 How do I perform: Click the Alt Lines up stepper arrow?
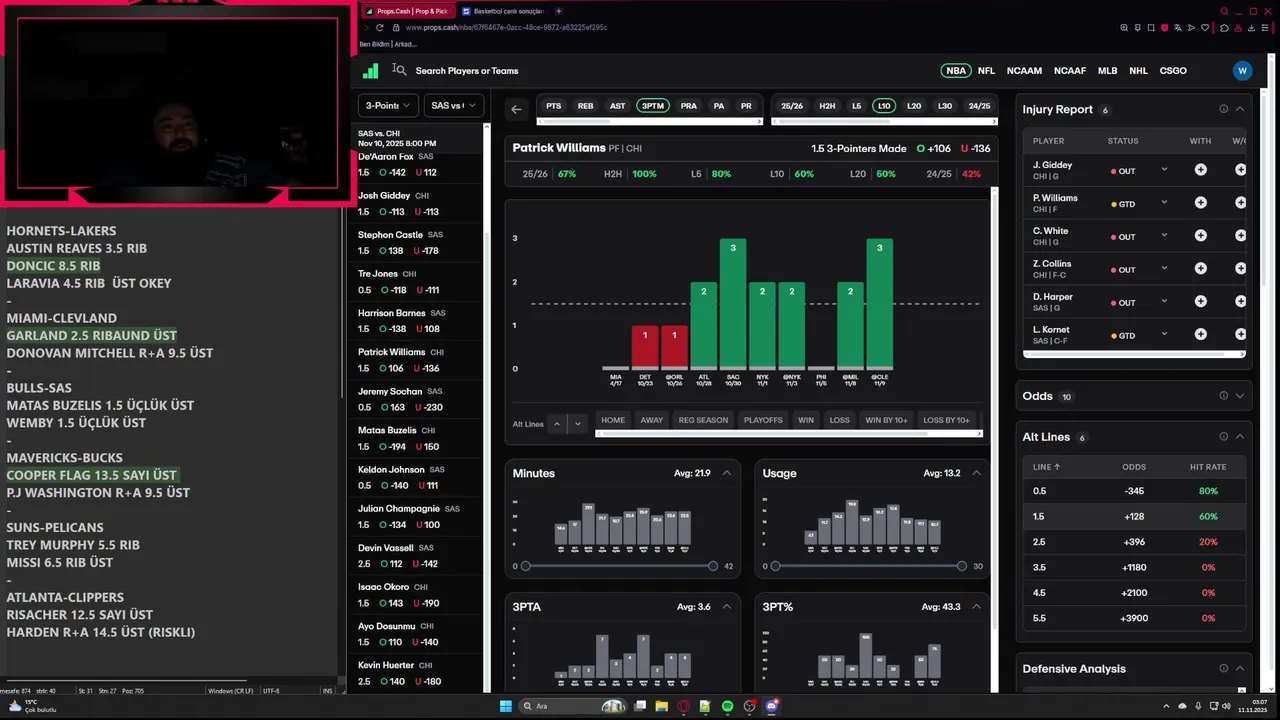[x=557, y=424]
